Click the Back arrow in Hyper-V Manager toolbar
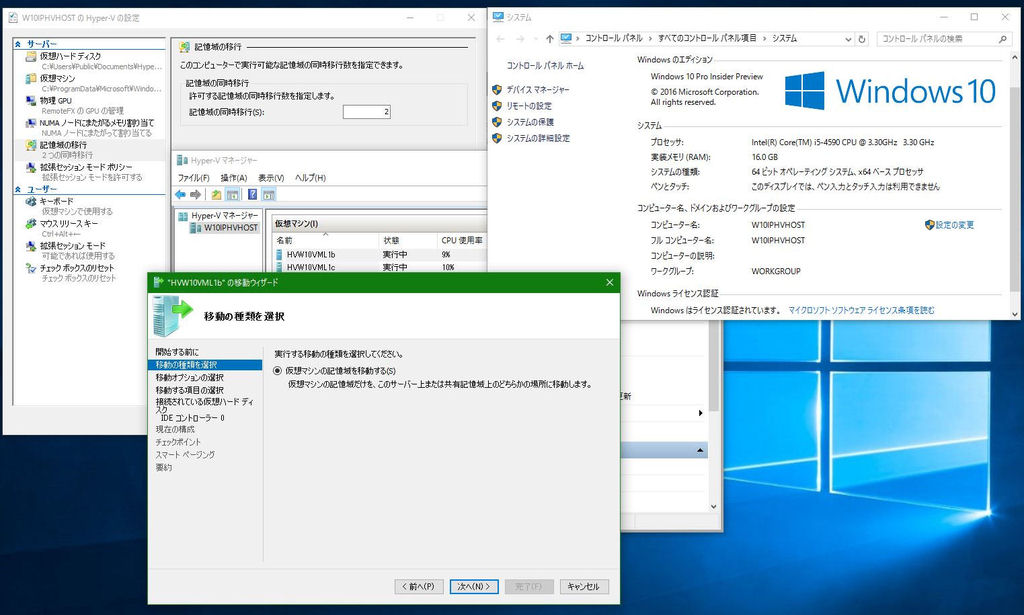The image size is (1024, 615). click(x=180, y=195)
